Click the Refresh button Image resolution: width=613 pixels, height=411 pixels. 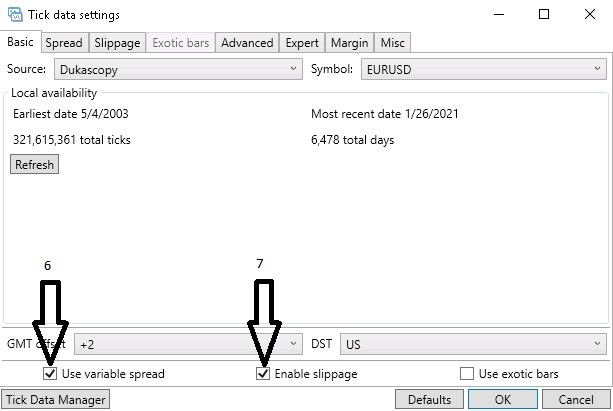34,164
